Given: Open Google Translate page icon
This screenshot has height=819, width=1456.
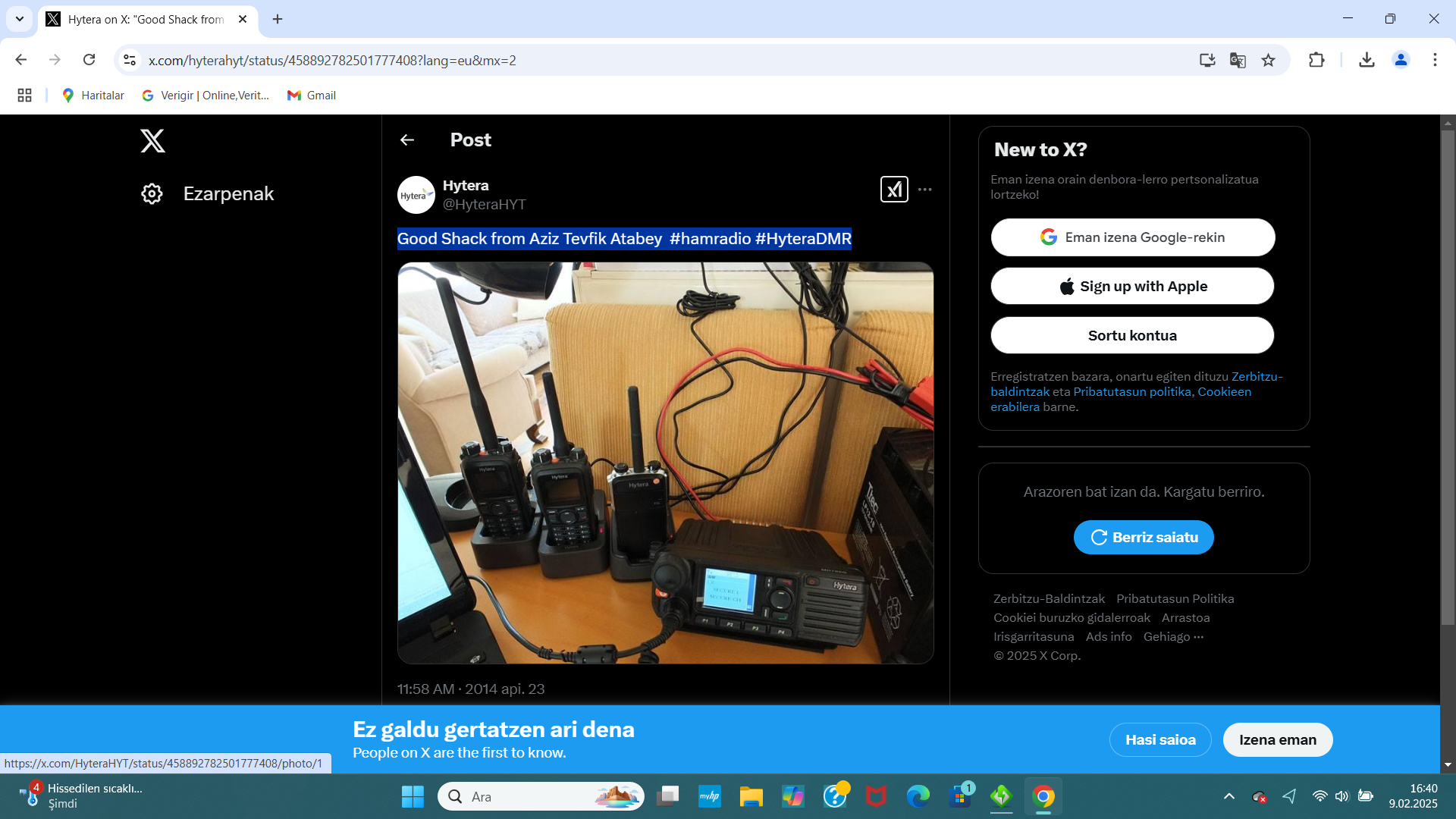Looking at the screenshot, I should [1238, 60].
